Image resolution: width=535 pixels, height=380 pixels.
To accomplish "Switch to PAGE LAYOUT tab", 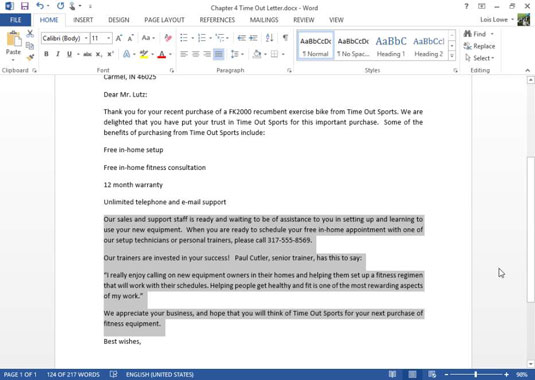I will [164, 20].
